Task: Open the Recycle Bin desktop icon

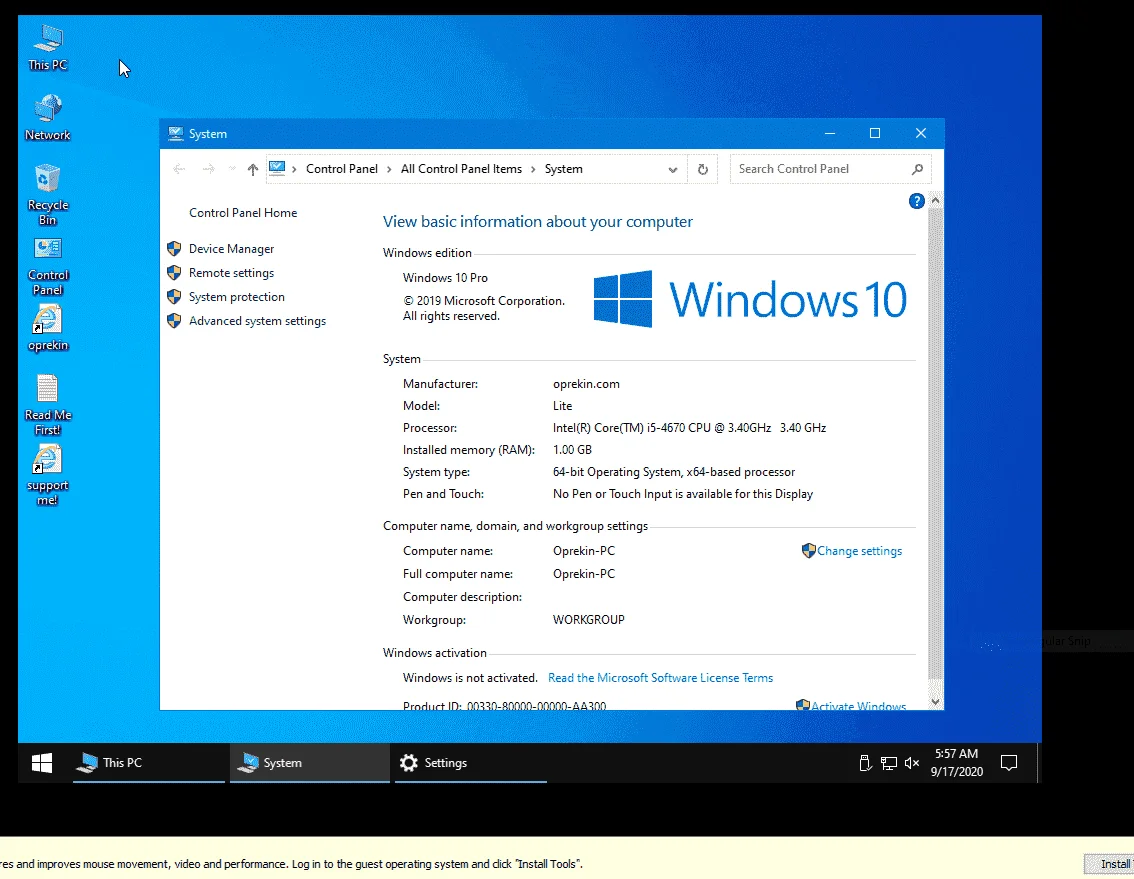Action: [48, 195]
